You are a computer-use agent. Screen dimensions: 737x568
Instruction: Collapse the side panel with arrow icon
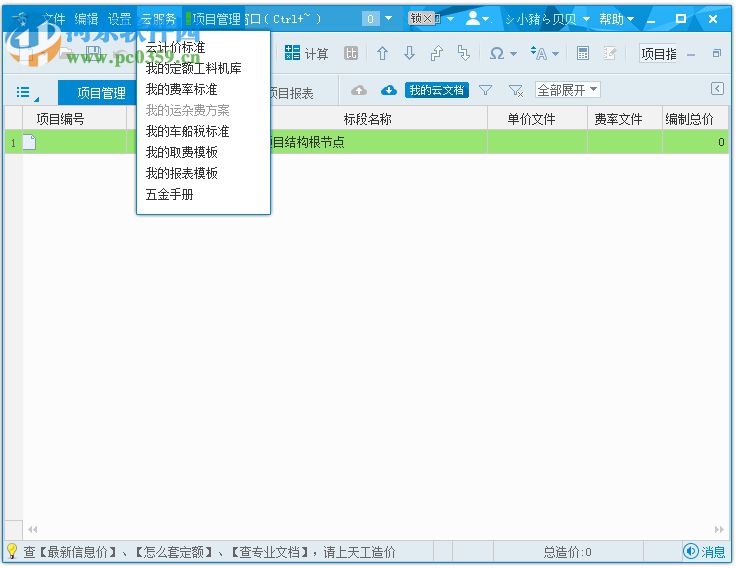pyautogui.click(x=717, y=88)
